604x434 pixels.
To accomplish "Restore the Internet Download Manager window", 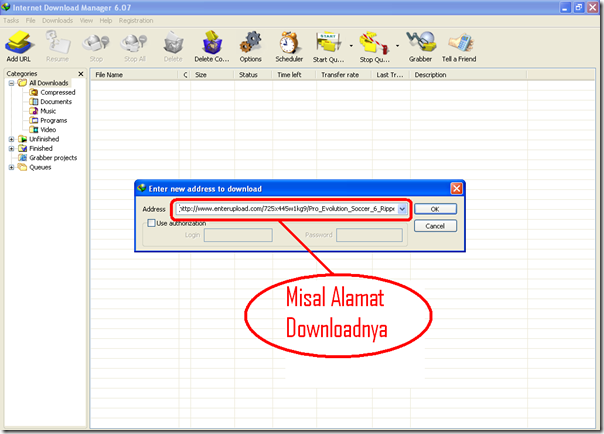I will pos(579,7).
